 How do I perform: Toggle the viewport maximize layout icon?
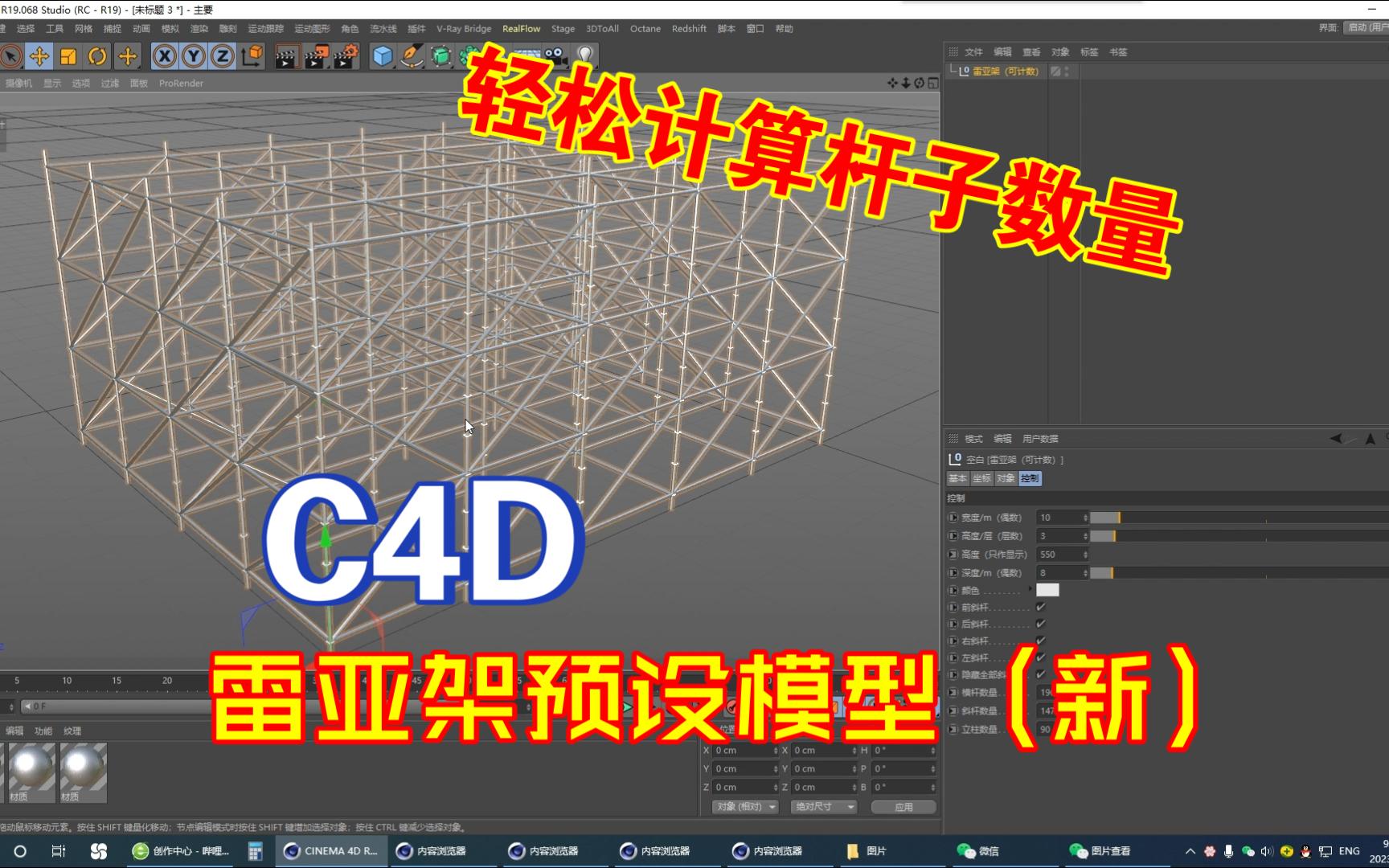pyautogui.click(x=933, y=84)
